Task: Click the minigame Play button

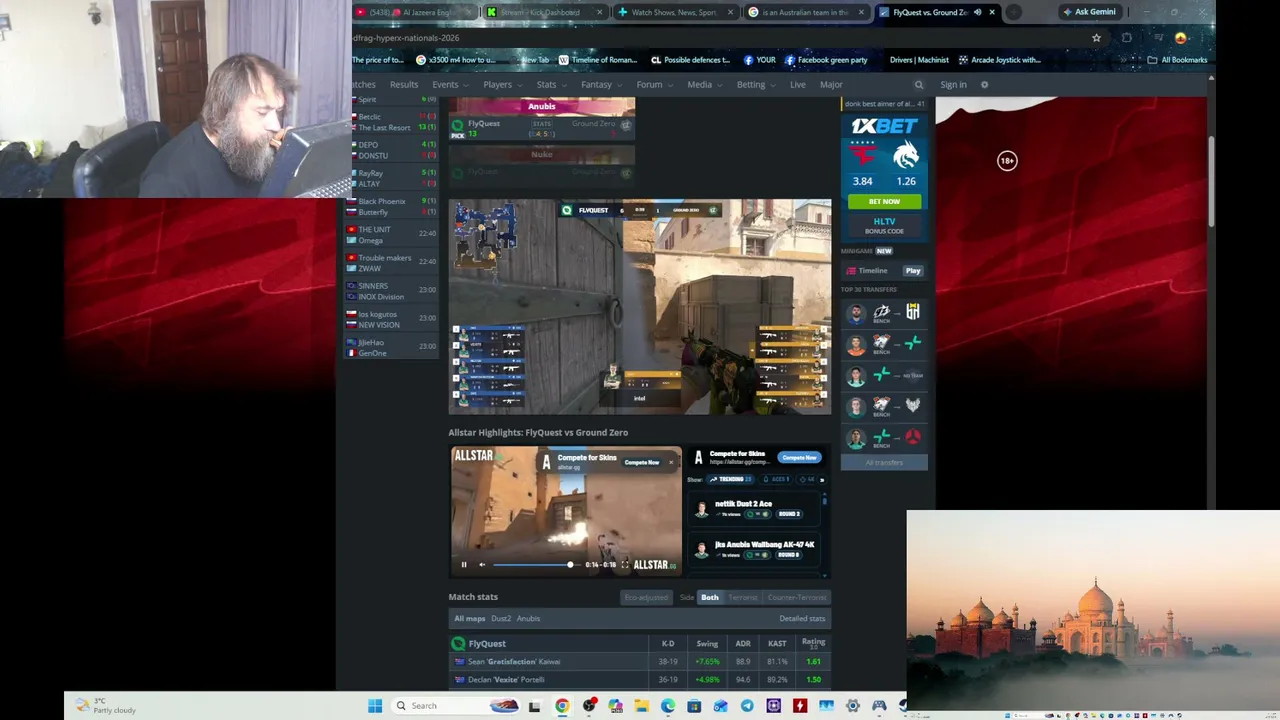Action: pyautogui.click(x=913, y=271)
